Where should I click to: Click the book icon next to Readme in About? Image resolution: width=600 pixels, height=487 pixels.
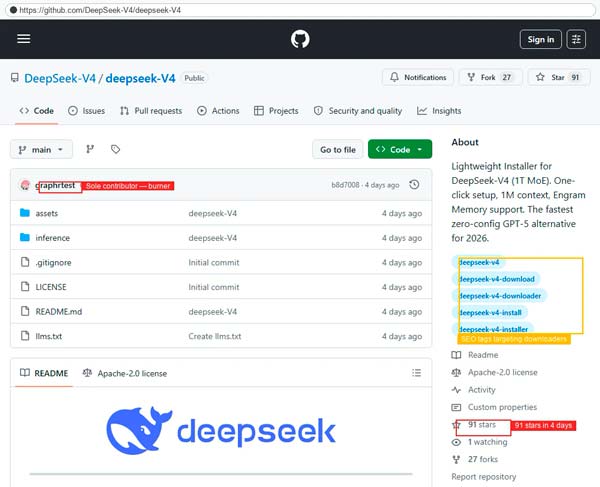(x=456, y=355)
